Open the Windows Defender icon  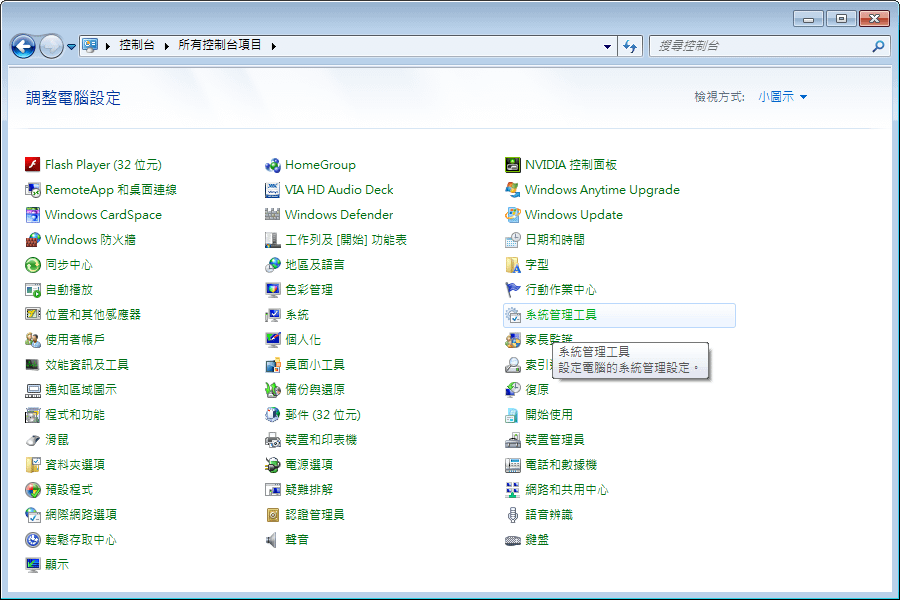point(273,215)
